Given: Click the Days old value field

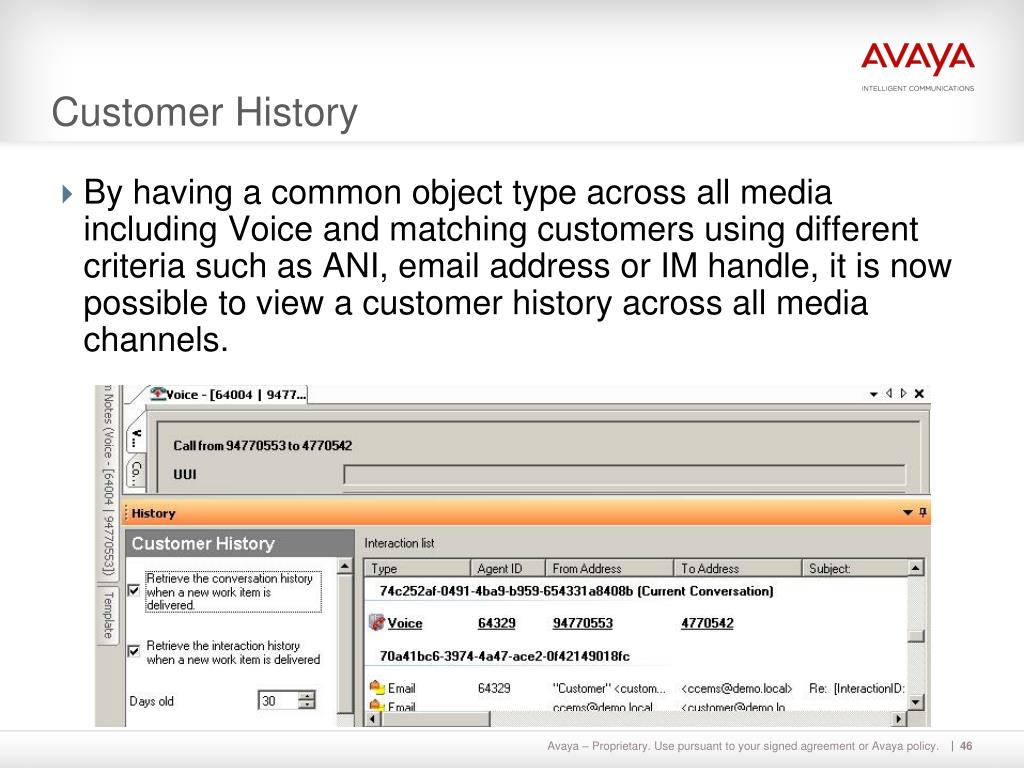Looking at the screenshot, I should [x=278, y=701].
